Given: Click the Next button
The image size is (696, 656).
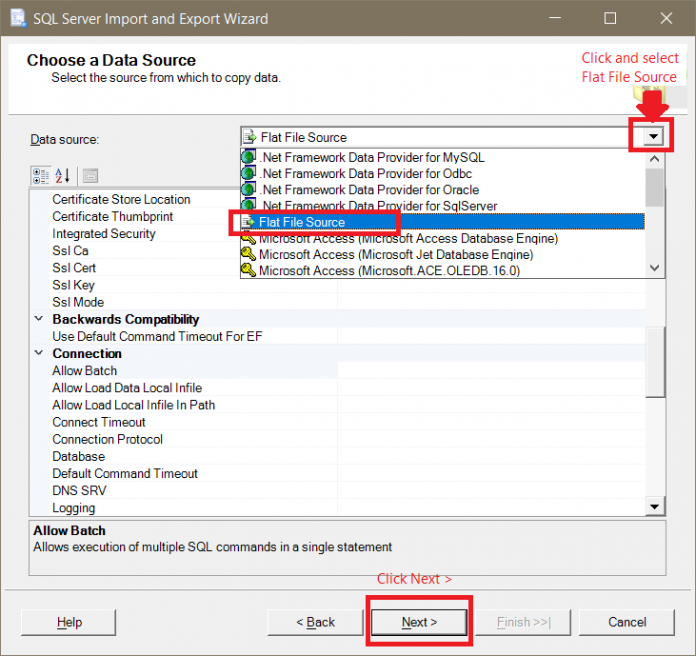Looking at the screenshot, I should (419, 622).
